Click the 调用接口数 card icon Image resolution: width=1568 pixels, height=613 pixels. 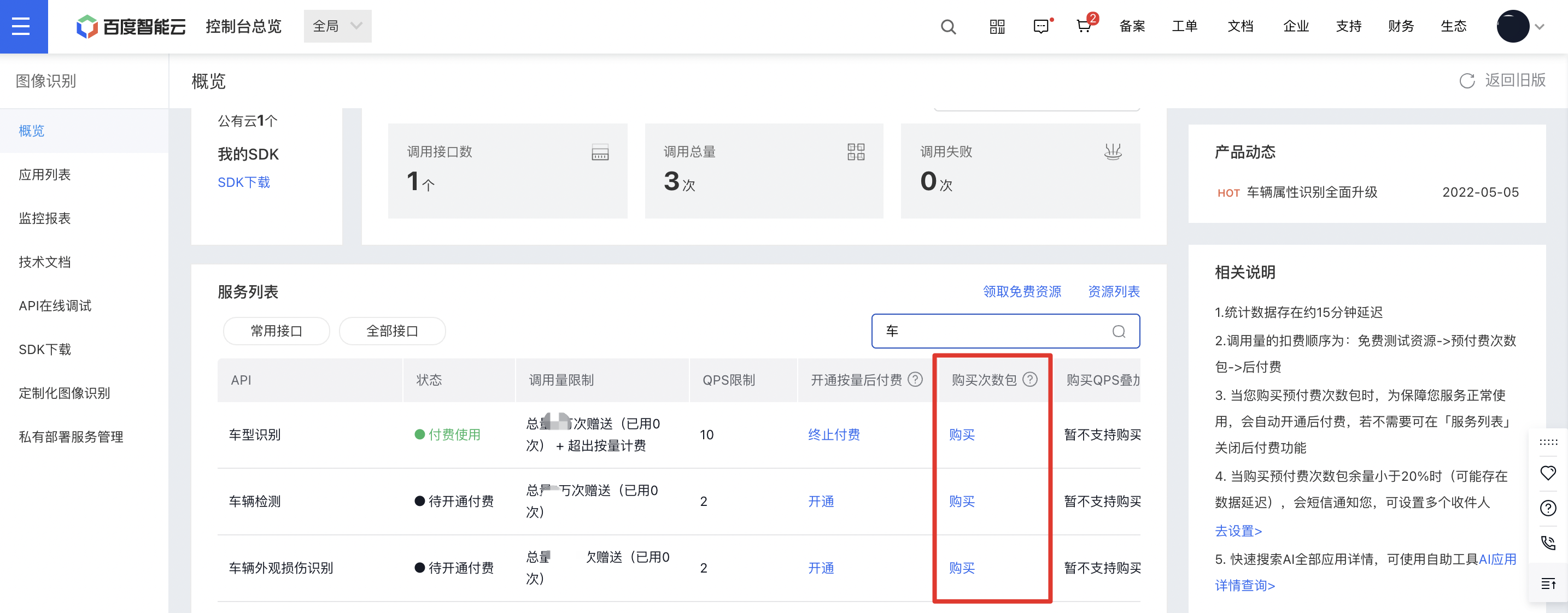tap(600, 152)
